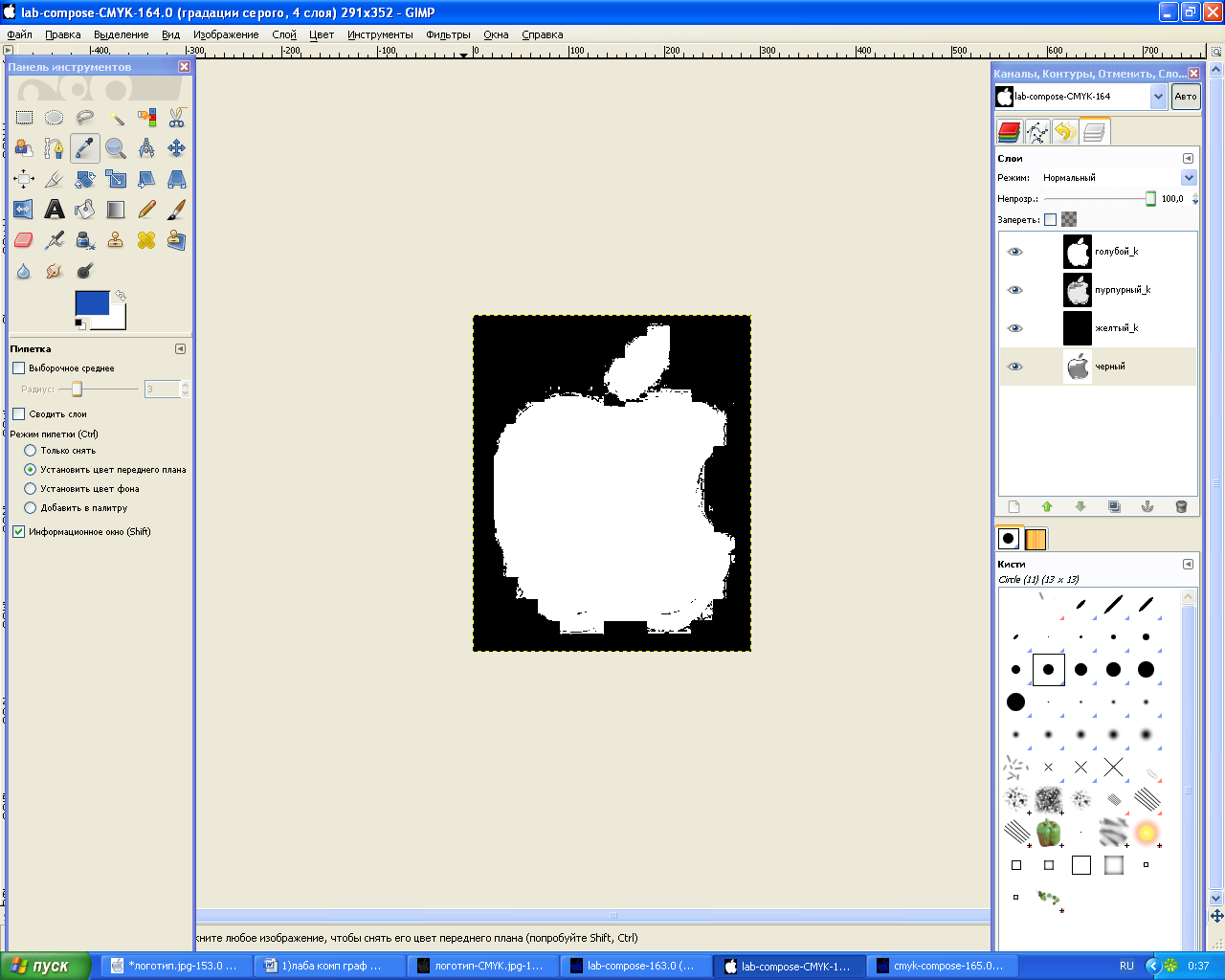The height and width of the screenshot is (980, 1225).
Task: Select the green pepper brush
Action: tap(1049, 833)
